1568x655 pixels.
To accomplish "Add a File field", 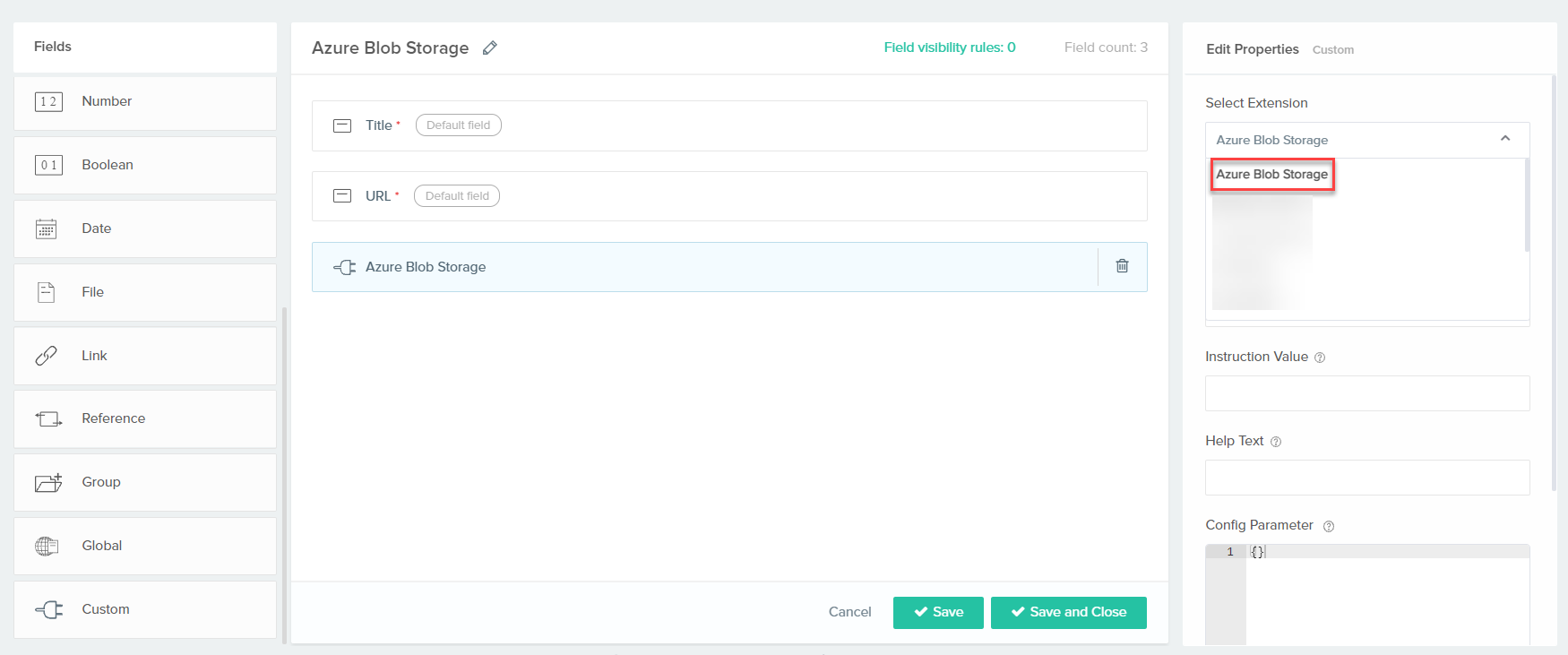I will [145, 292].
